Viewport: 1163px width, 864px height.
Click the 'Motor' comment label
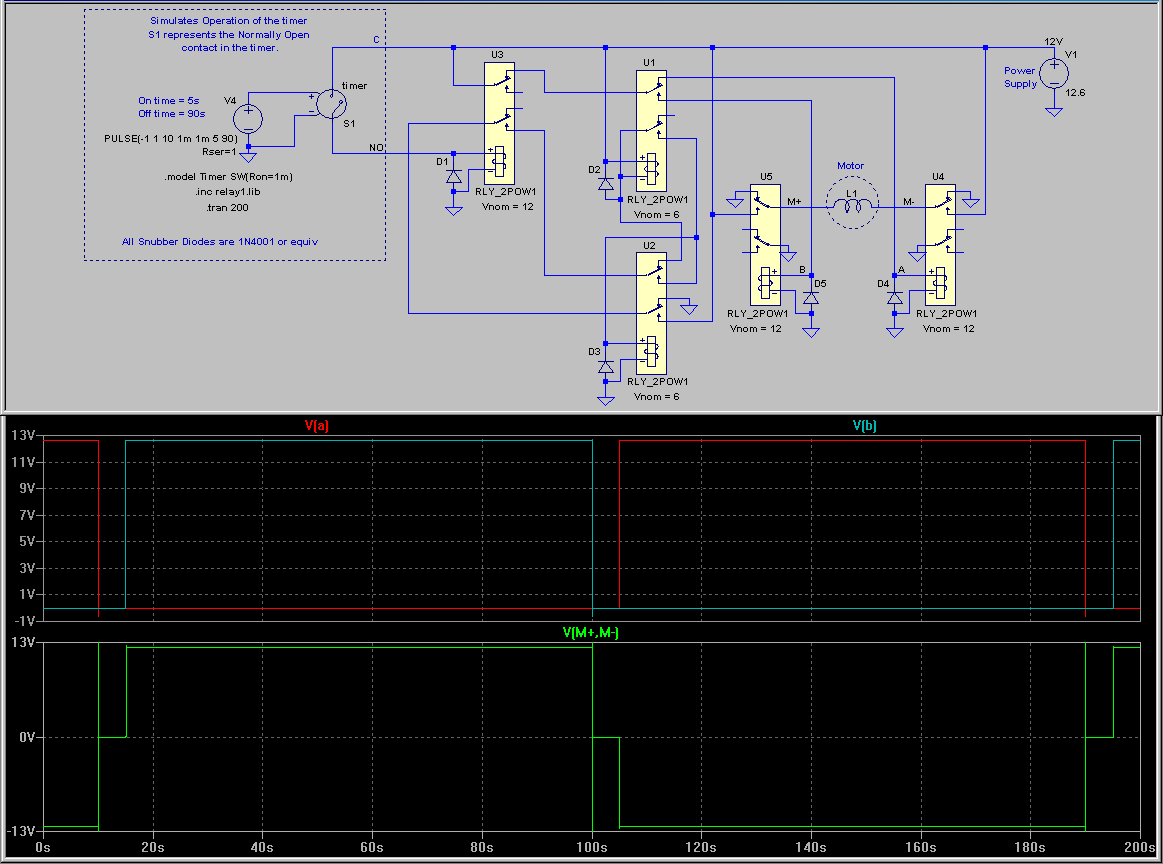851,165
